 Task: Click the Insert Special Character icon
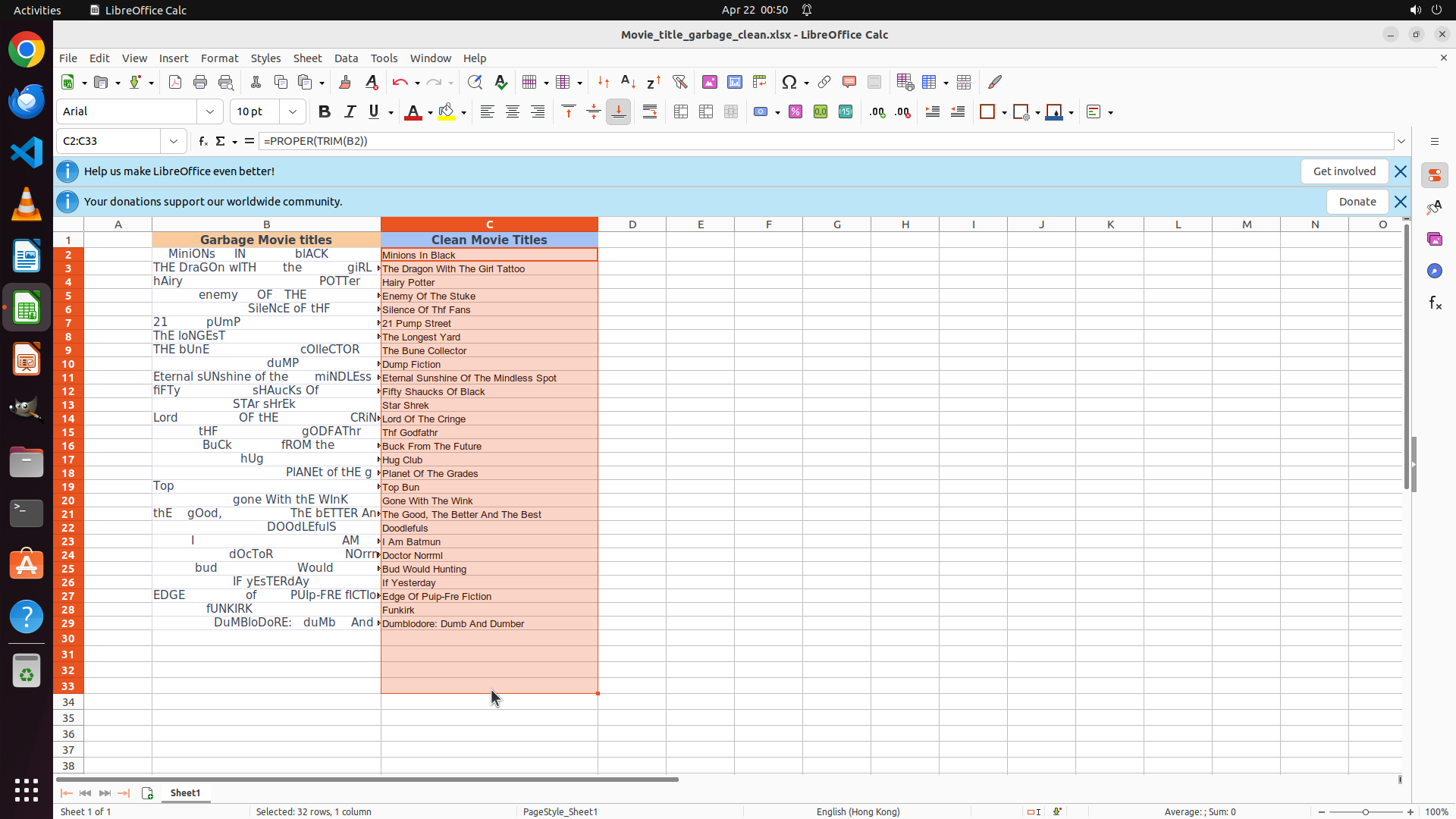pyautogui.click(x=789, y=82)
